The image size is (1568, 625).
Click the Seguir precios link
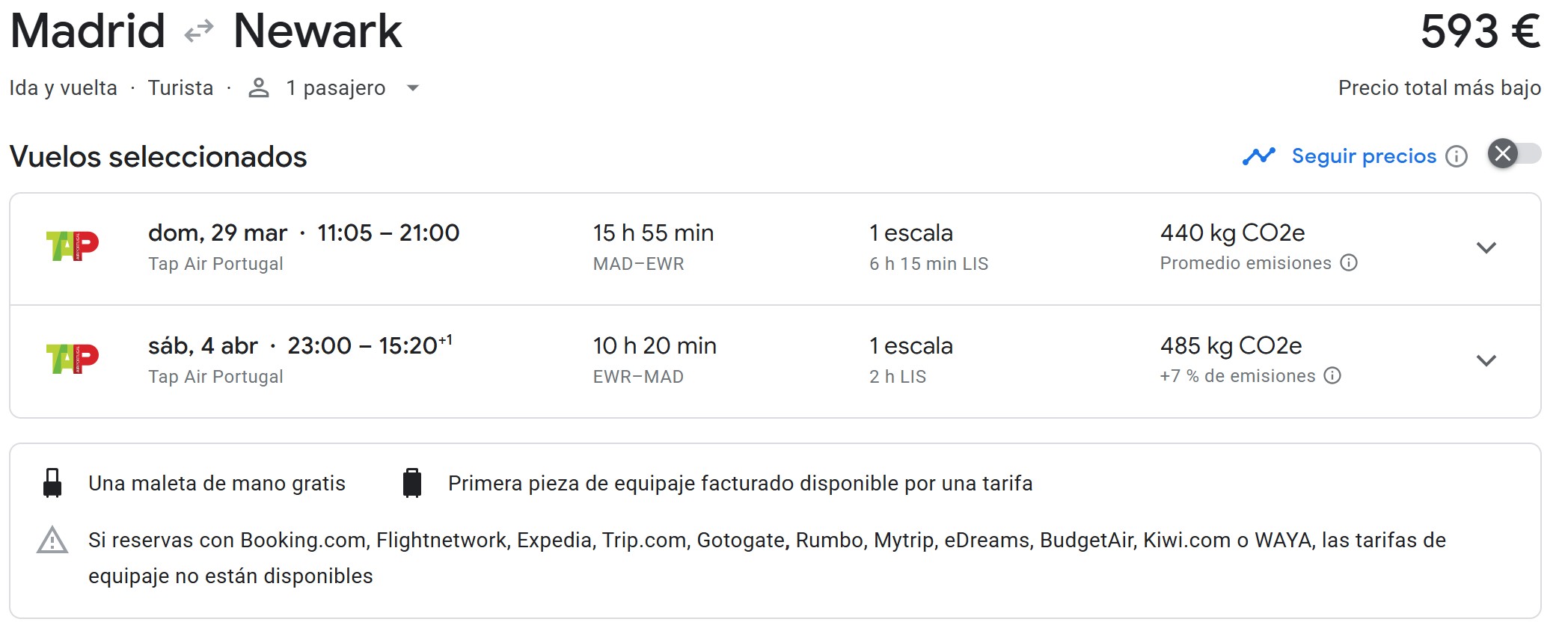point(1364,156)
